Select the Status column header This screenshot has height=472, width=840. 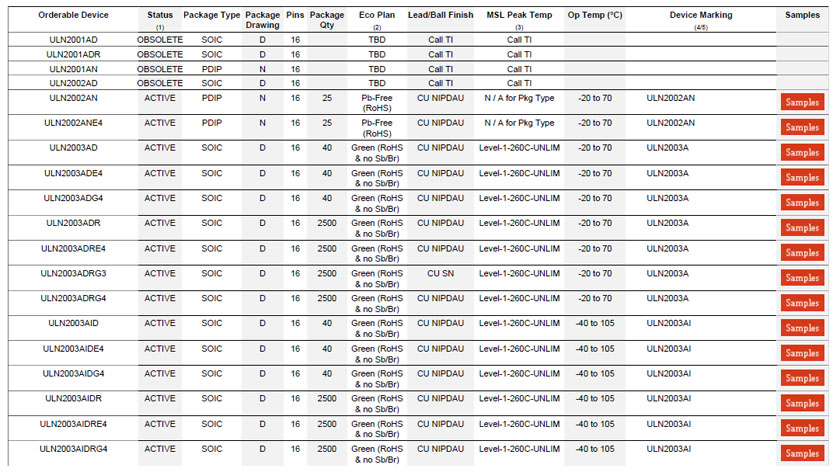click(x=159, y=16)
